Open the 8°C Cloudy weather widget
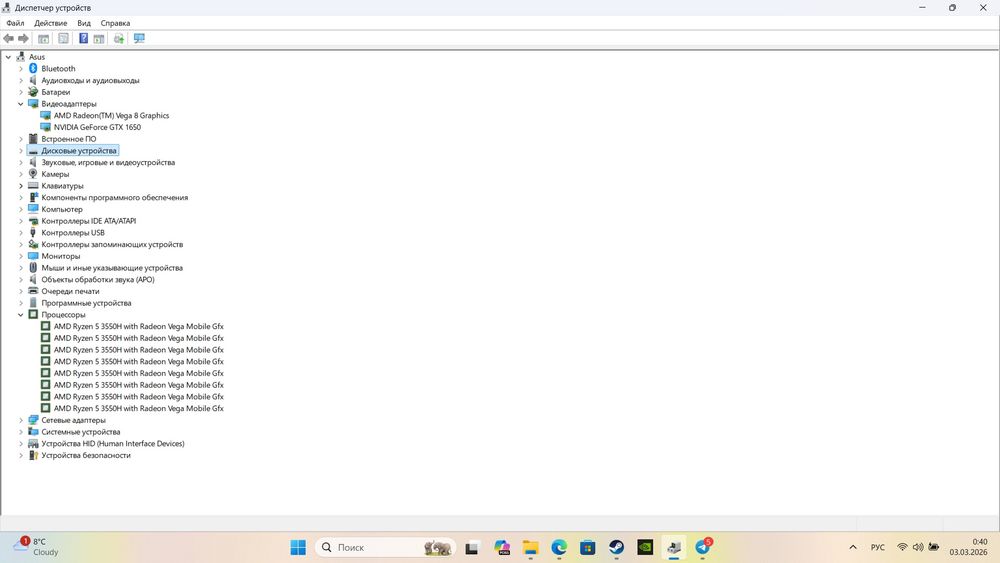 tap(38, 547)
